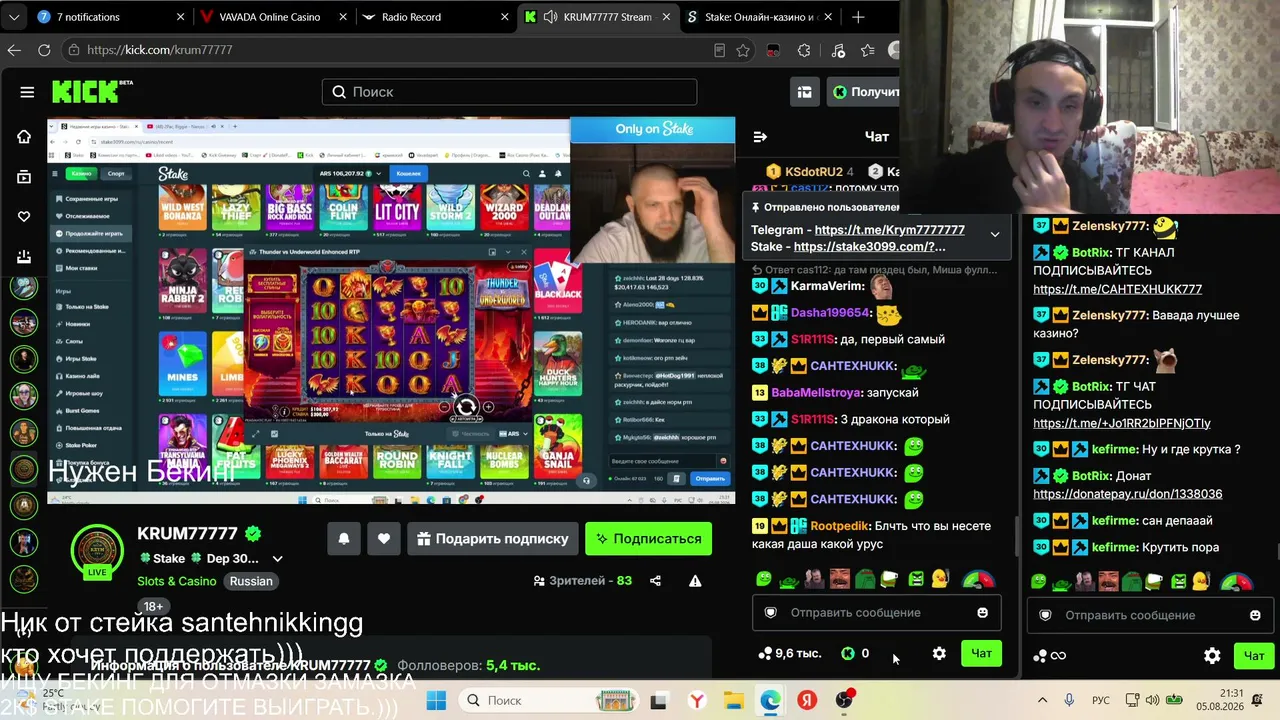Show hidden system tray icons
The width and height of the screenshot is (1280, 720).
click(x=1042, y=701)
